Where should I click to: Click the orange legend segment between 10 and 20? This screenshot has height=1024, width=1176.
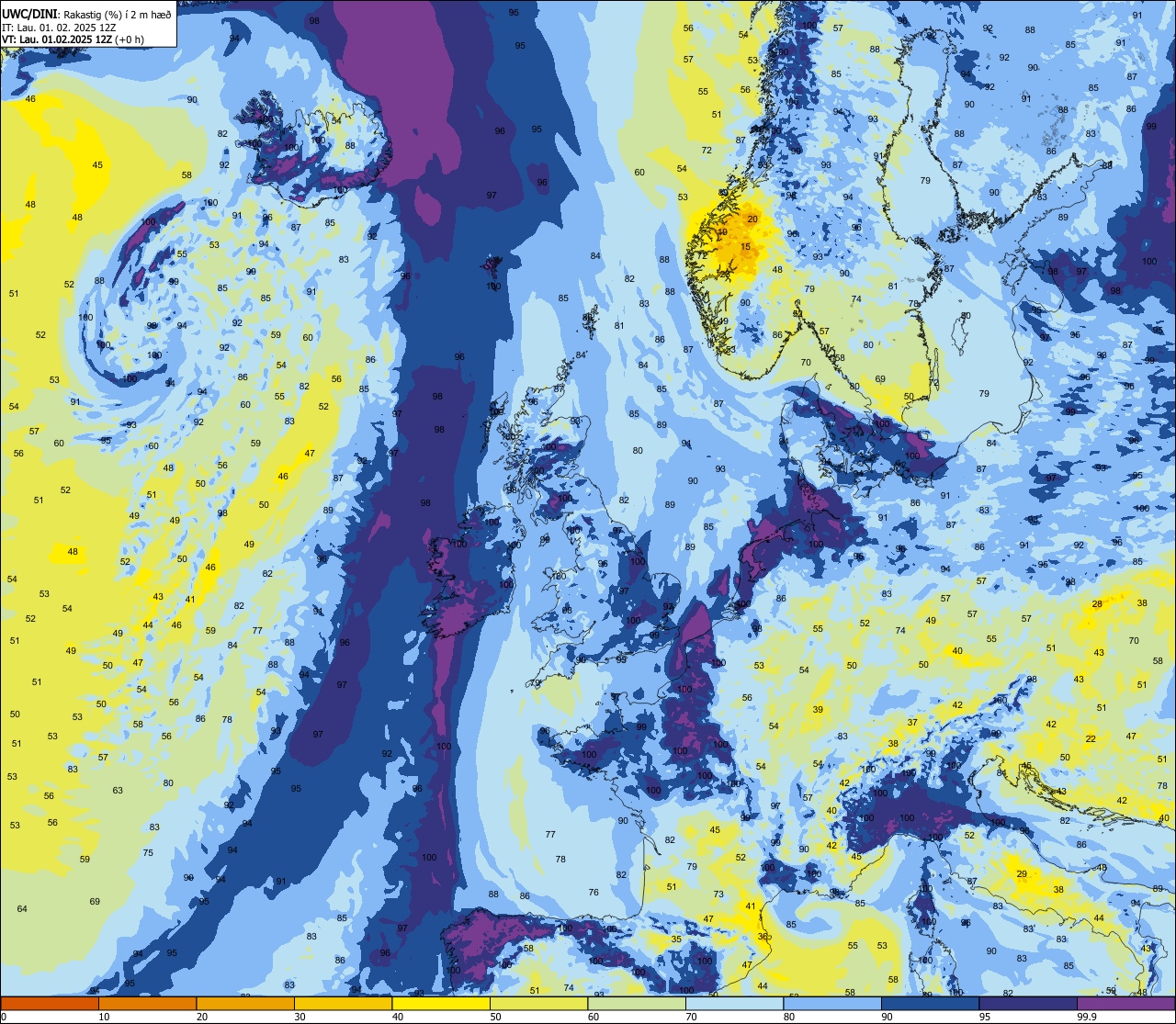point(147,1003)
